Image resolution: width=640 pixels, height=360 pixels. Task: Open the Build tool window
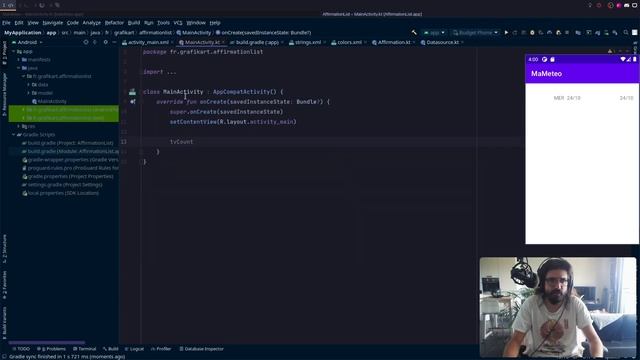point(111,349)
